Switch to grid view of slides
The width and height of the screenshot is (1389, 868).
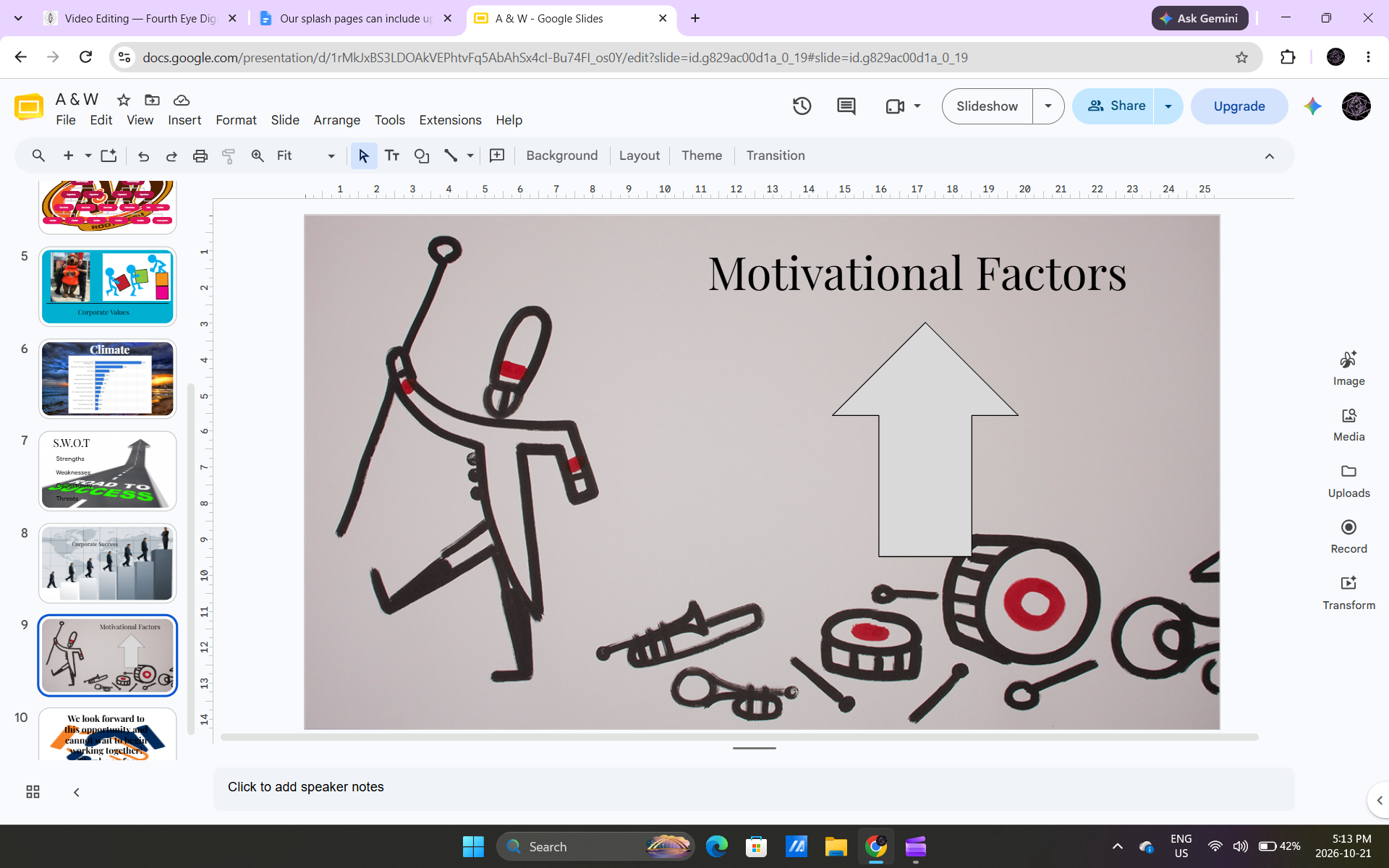pos(33,792)
